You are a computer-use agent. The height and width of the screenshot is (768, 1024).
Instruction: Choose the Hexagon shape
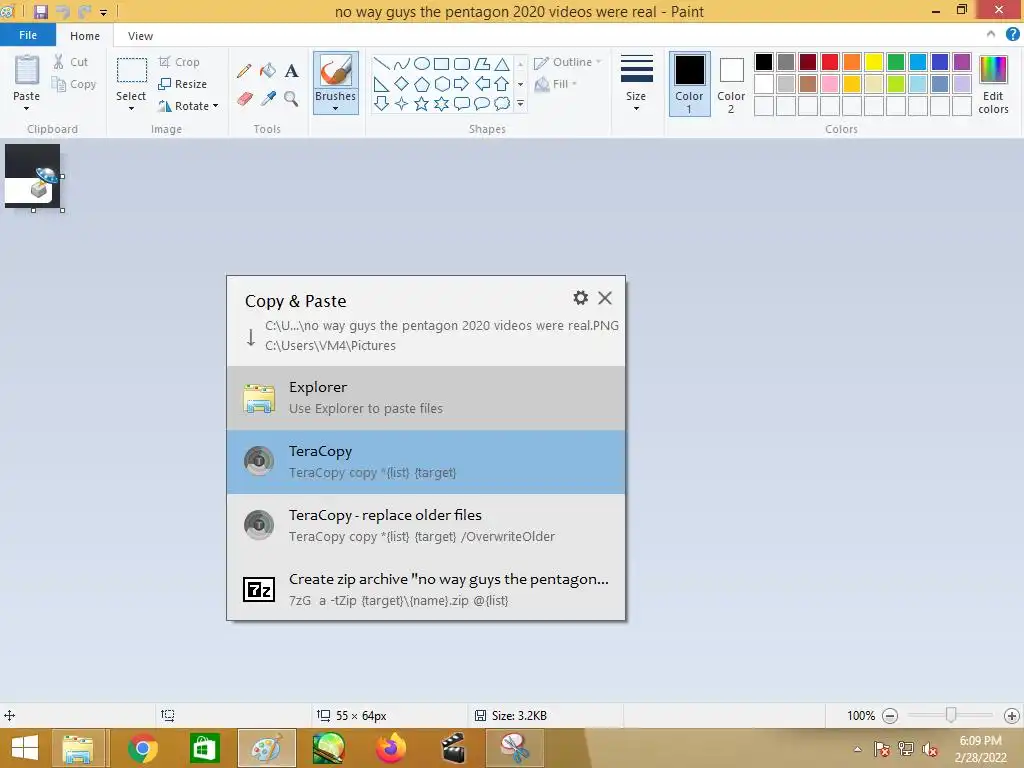click(x=441, y=84)
